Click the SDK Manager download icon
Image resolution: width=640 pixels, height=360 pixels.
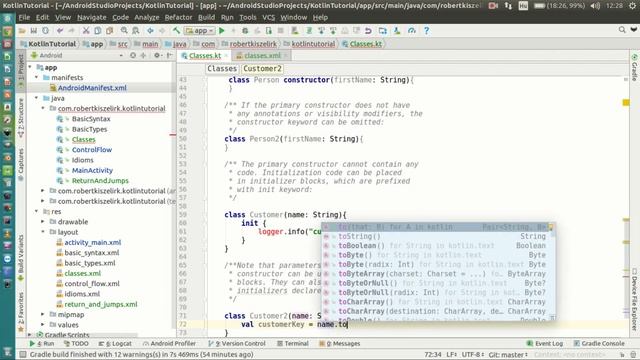(x=397, y=31)
